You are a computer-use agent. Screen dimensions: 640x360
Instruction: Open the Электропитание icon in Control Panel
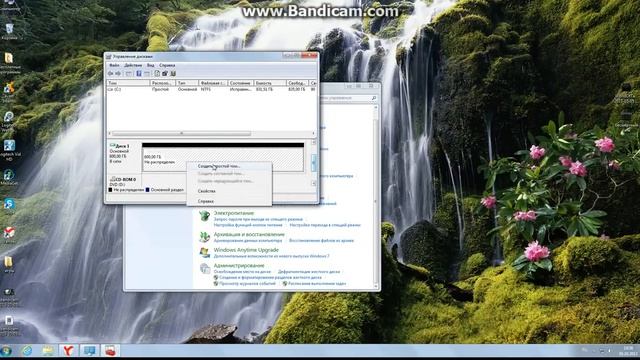tap(204, 216)
